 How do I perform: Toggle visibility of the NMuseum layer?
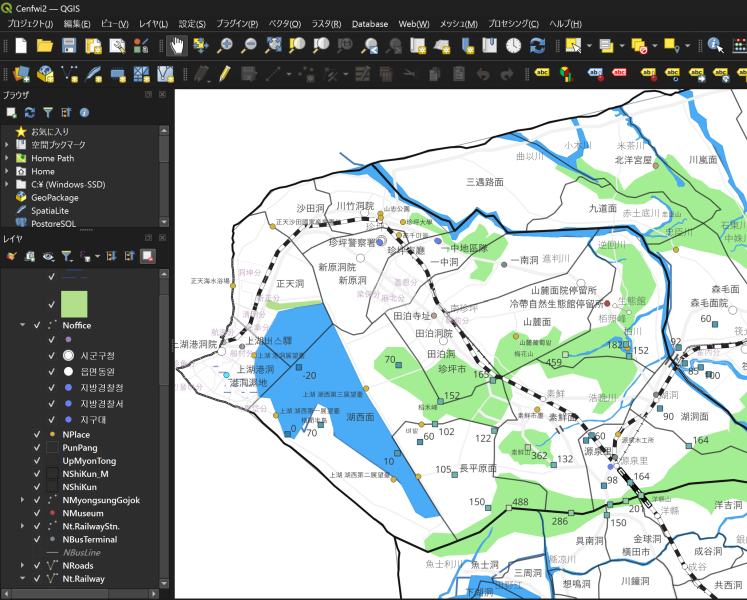click(37, 513)
